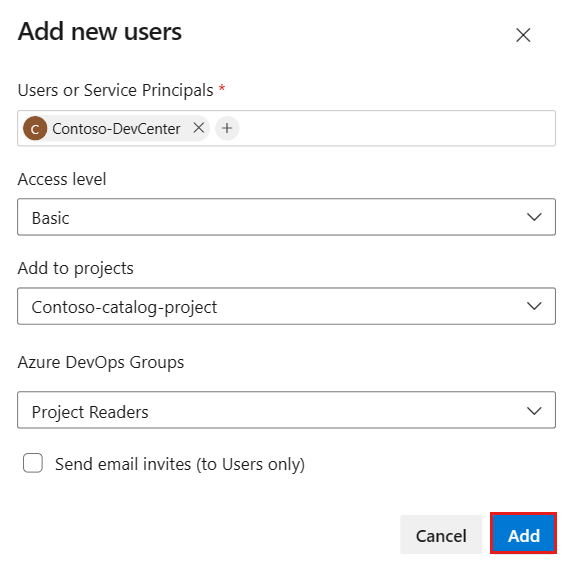This screenshot has width=569, height=570.
Task: Click the Add button
Action: tap(523, 534)
